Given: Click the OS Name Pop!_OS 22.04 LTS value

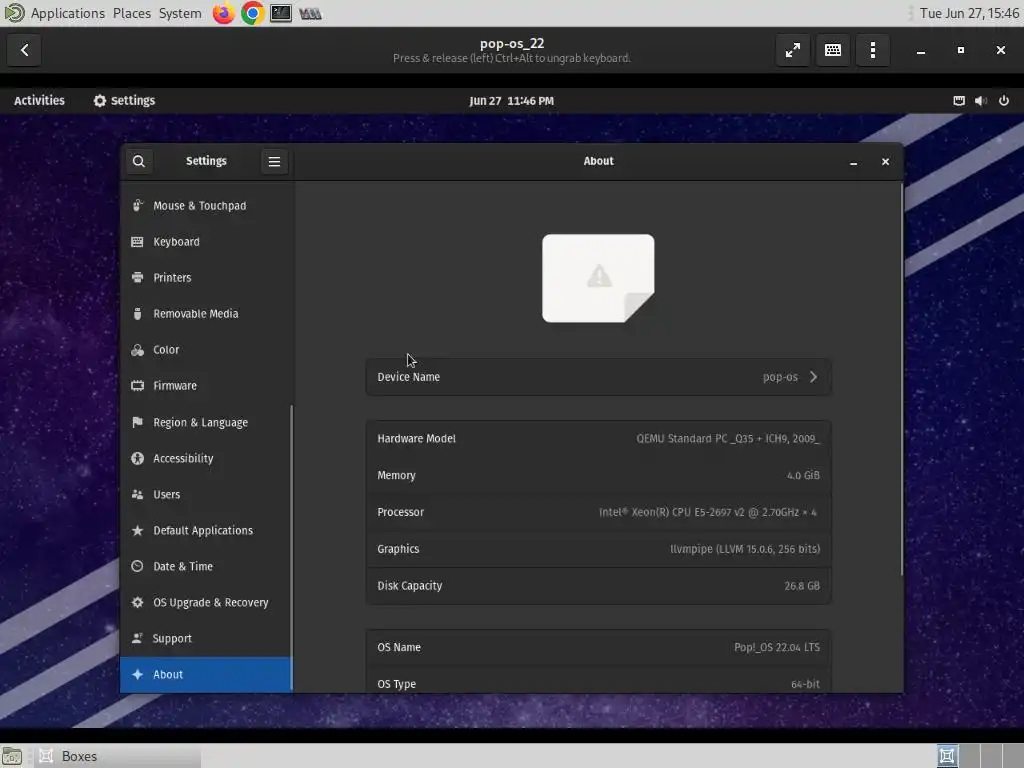Looking at the screenshot, I should coord(776,647).
